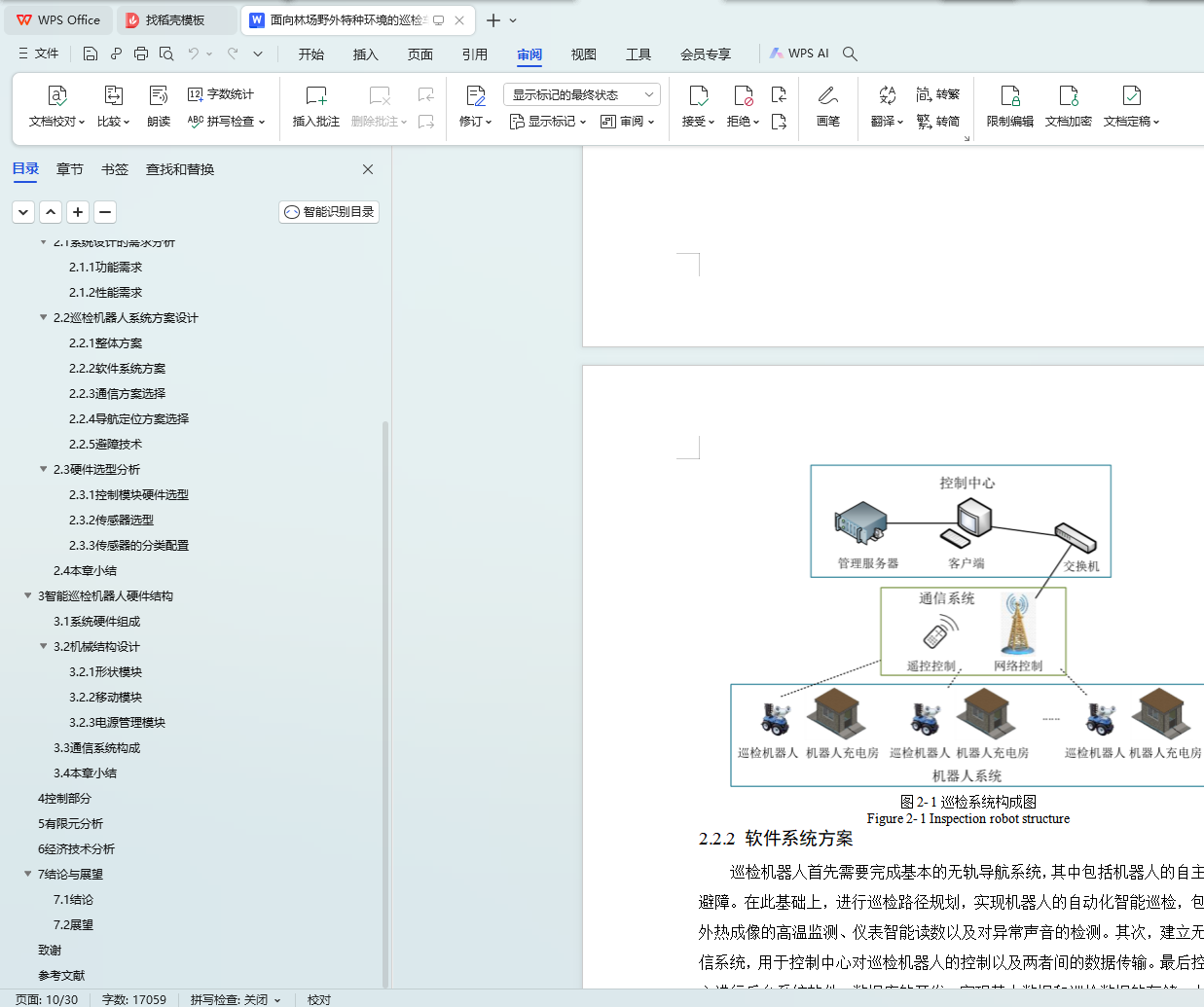
Task: Open document encryption (文档加密)
Action: [x=1069, y=107]
